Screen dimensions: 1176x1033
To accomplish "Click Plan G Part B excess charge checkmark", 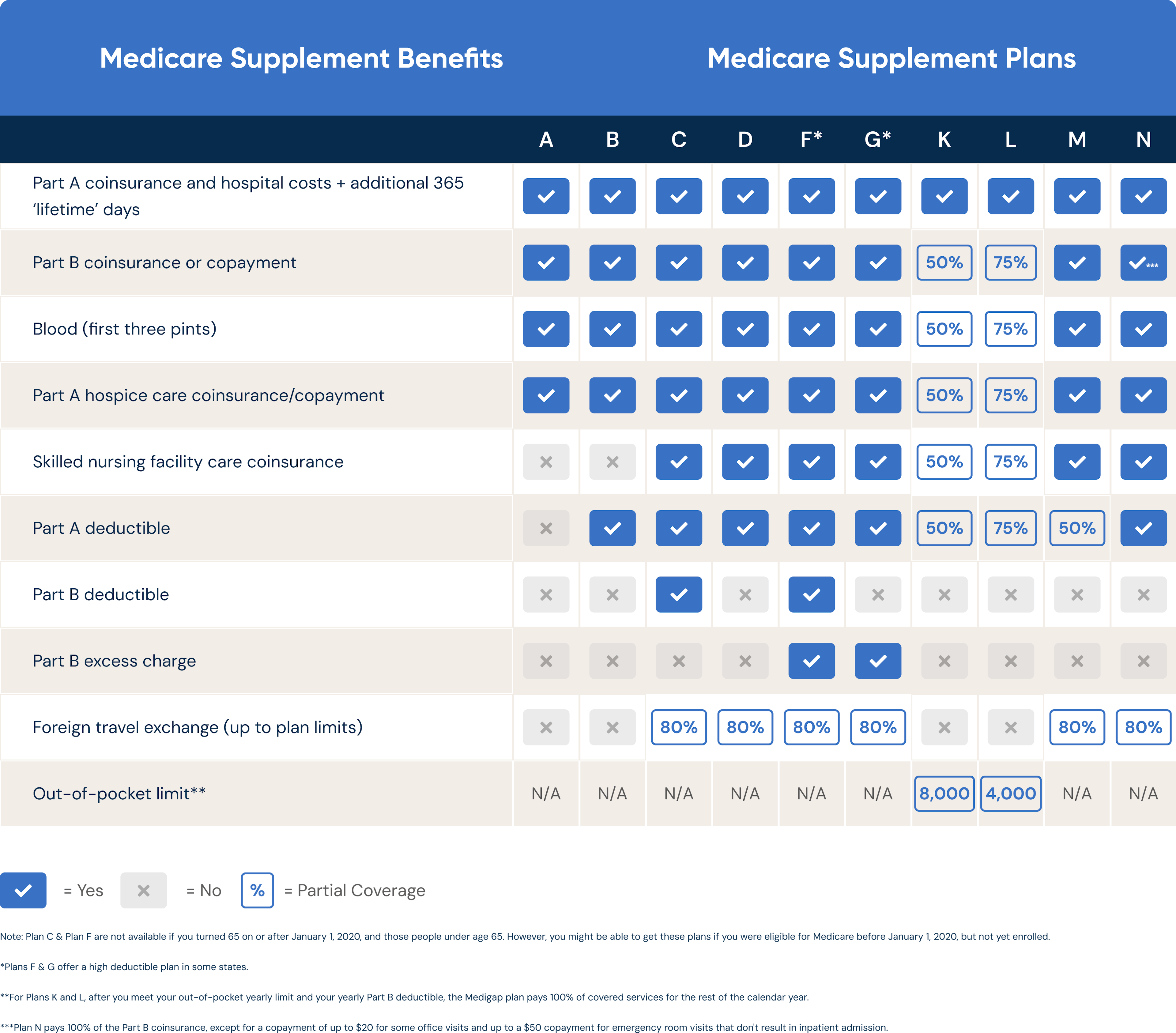I will [878, 661].
